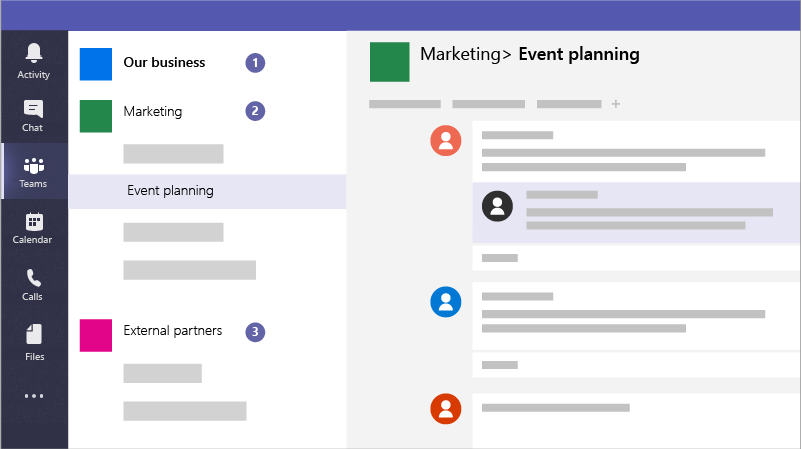The image size is (801, 449).
Task: Select the Event planning channel
Action: coord(170,191)
